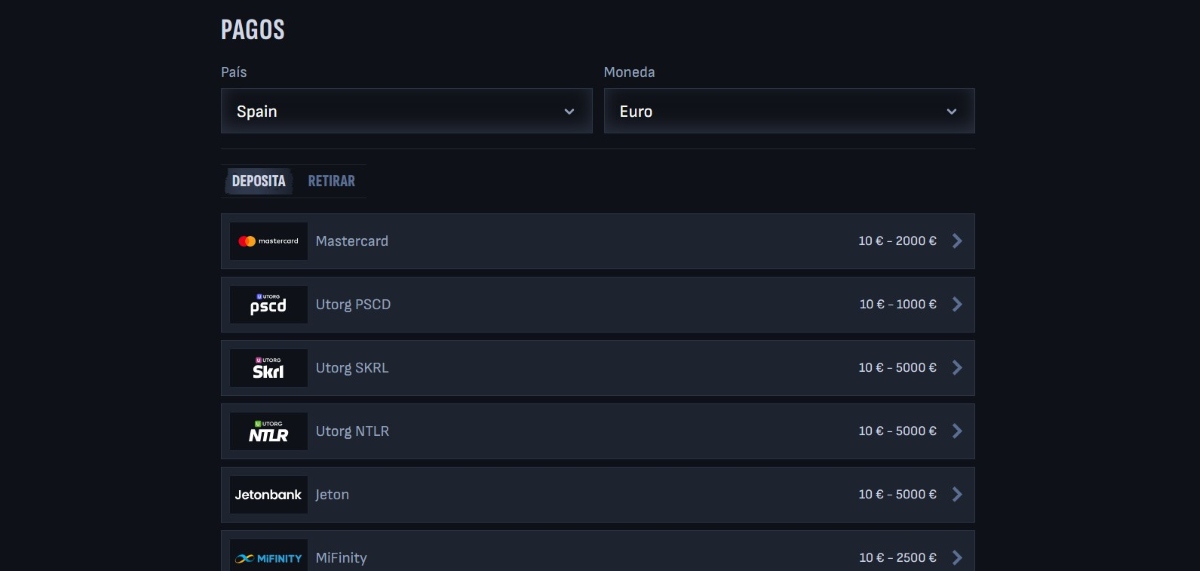Viewport: 1200px width, 571px height.
Task: Switch to the Retirar tab
Action: click(x=331, y=181)
